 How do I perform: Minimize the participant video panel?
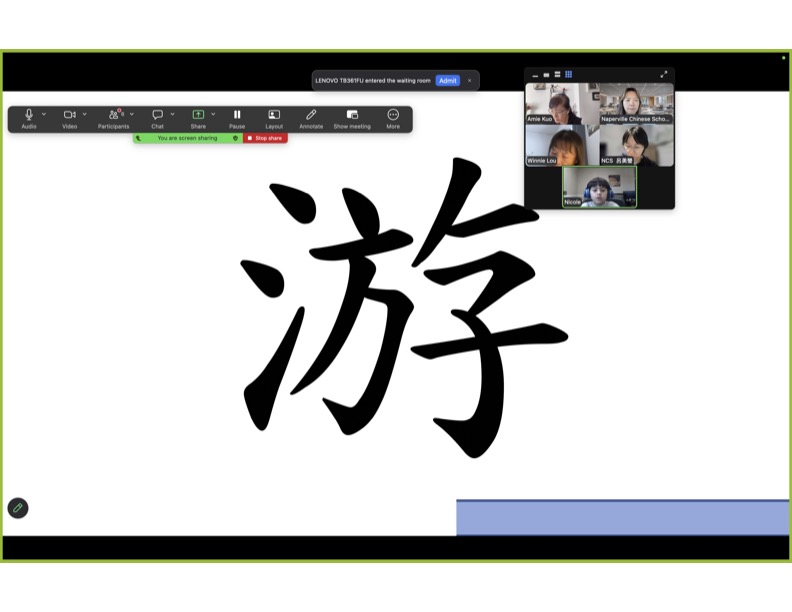535,75
